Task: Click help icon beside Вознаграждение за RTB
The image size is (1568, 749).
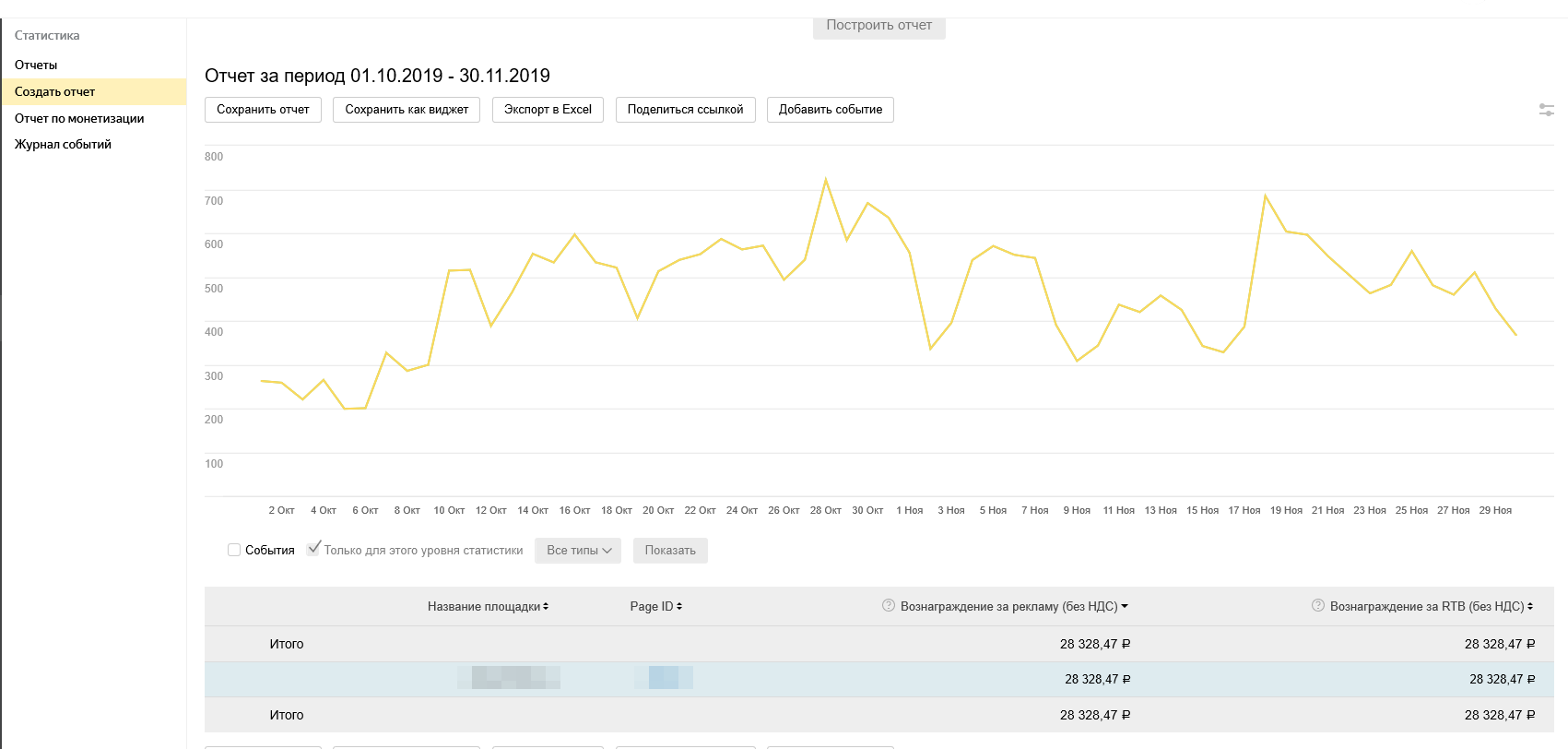Action: 1318,606
